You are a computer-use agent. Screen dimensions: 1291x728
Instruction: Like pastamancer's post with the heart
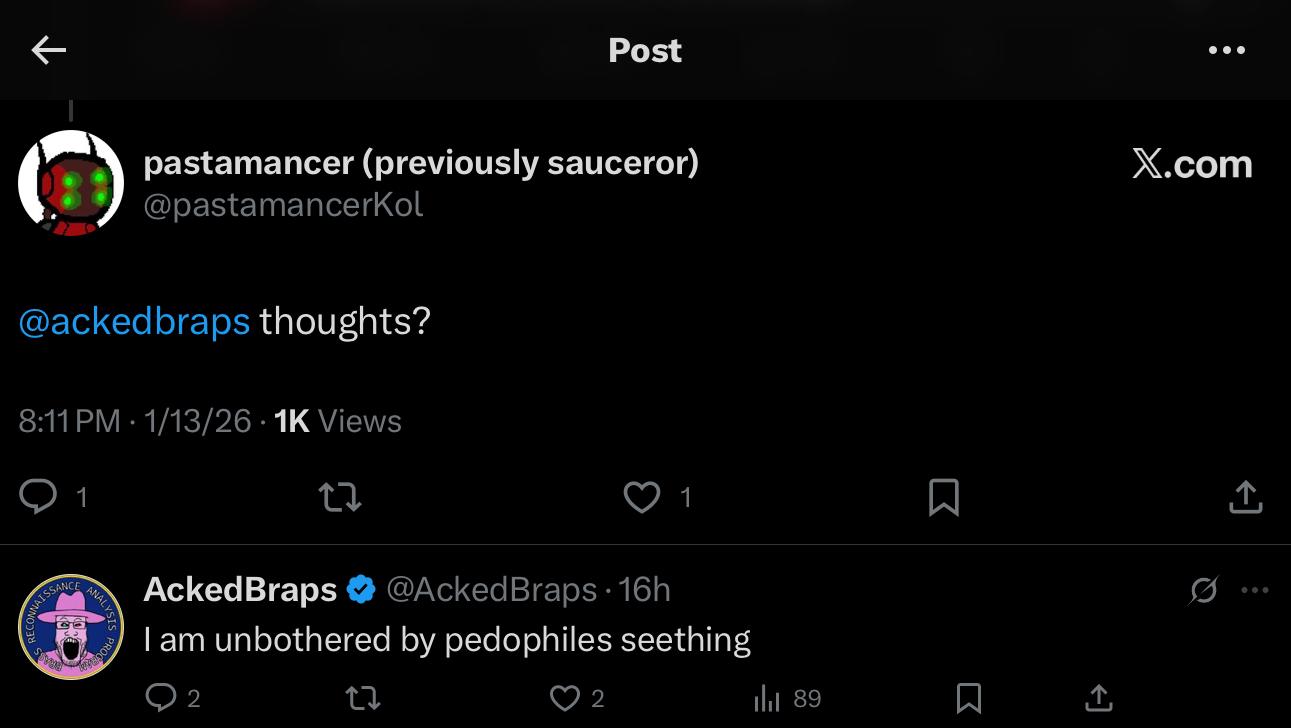642,496
